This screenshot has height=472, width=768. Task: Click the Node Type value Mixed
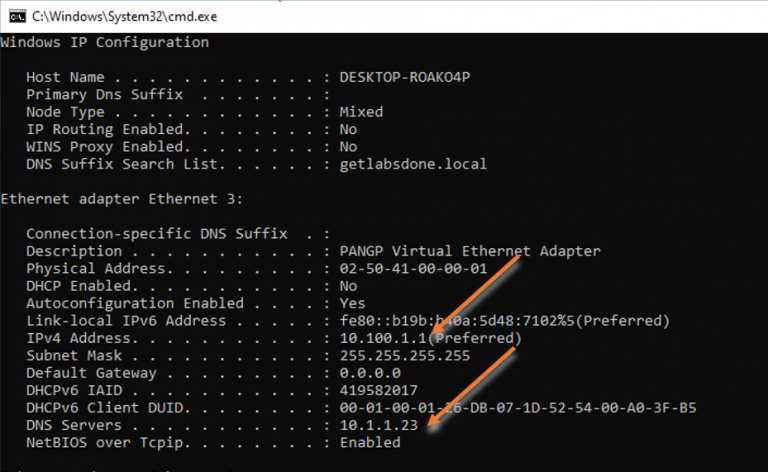point(361,112)
